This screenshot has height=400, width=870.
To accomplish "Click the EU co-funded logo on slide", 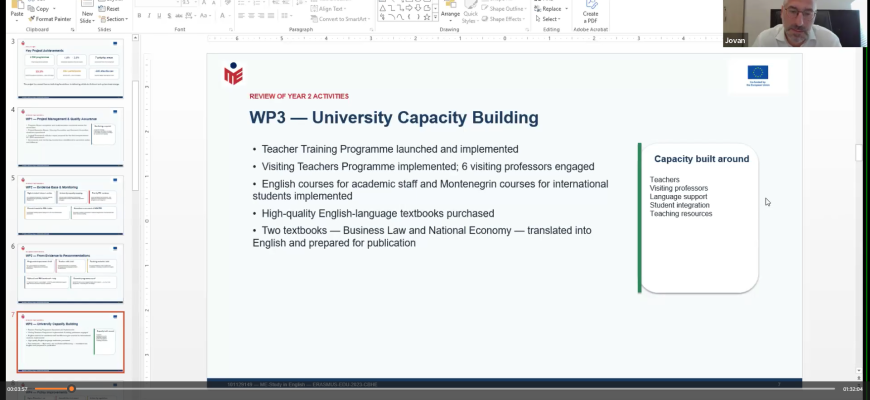I will [757, 76].
